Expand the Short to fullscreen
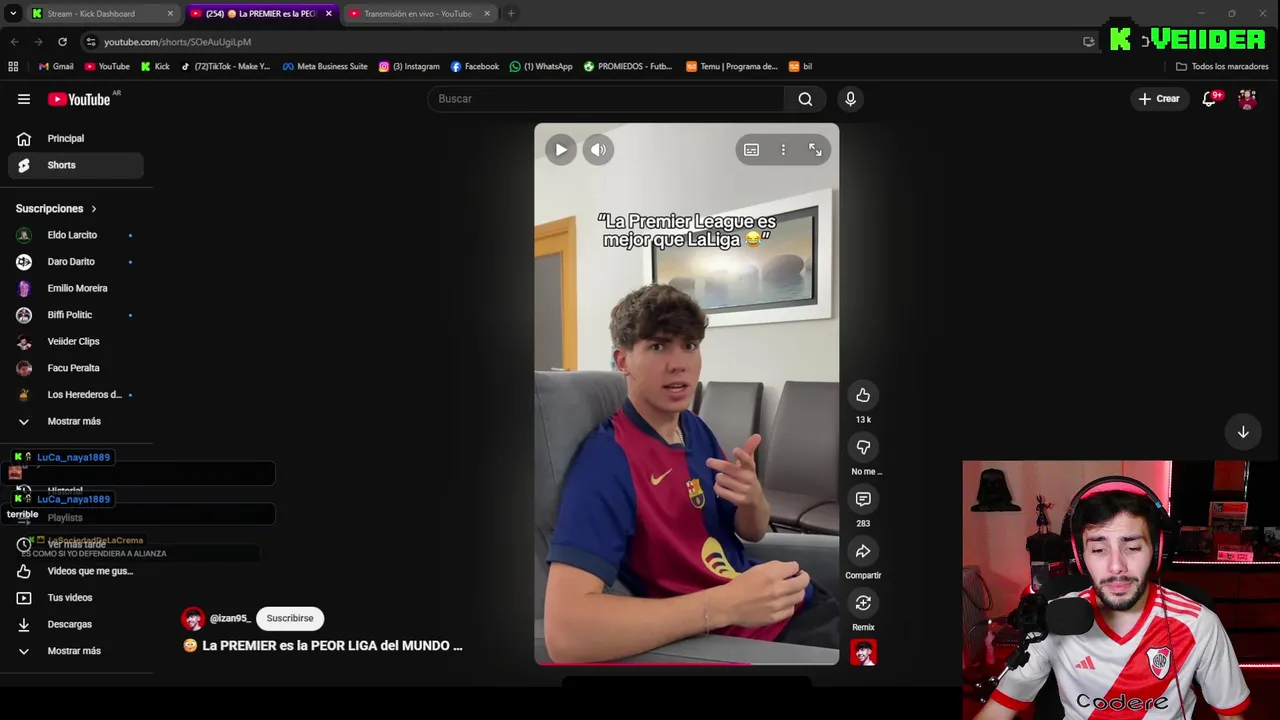The height and width of the screenshot is (720, 1280). [x=815, y=150]
